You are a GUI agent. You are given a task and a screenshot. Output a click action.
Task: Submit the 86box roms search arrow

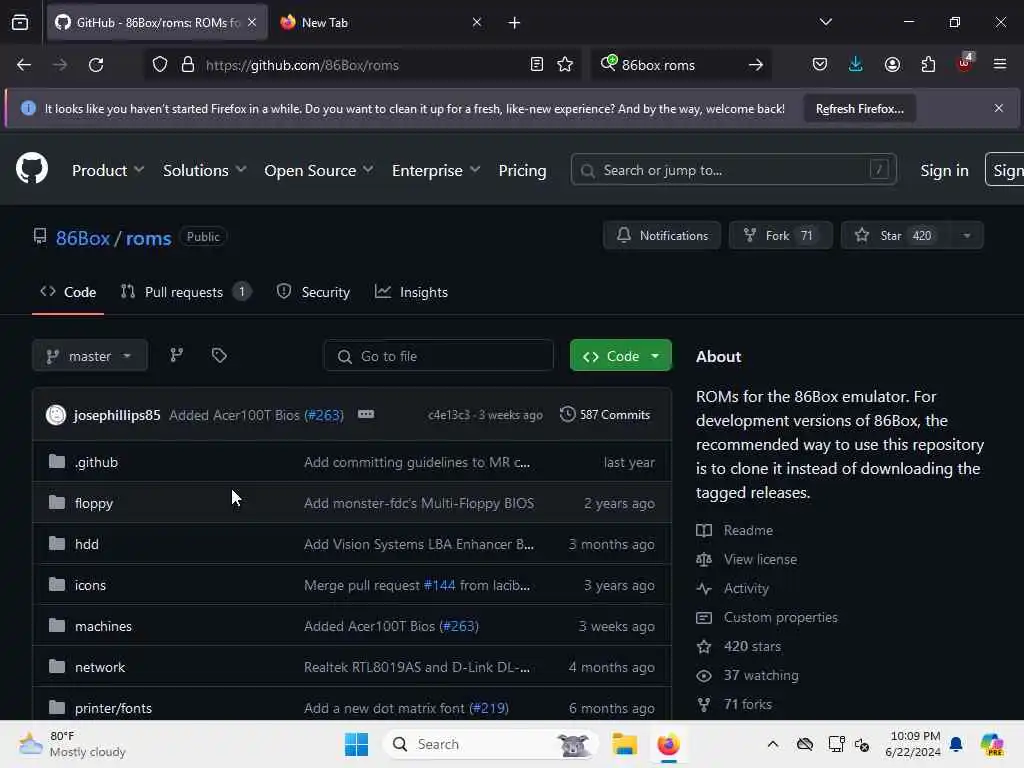(x=756, y=65)
